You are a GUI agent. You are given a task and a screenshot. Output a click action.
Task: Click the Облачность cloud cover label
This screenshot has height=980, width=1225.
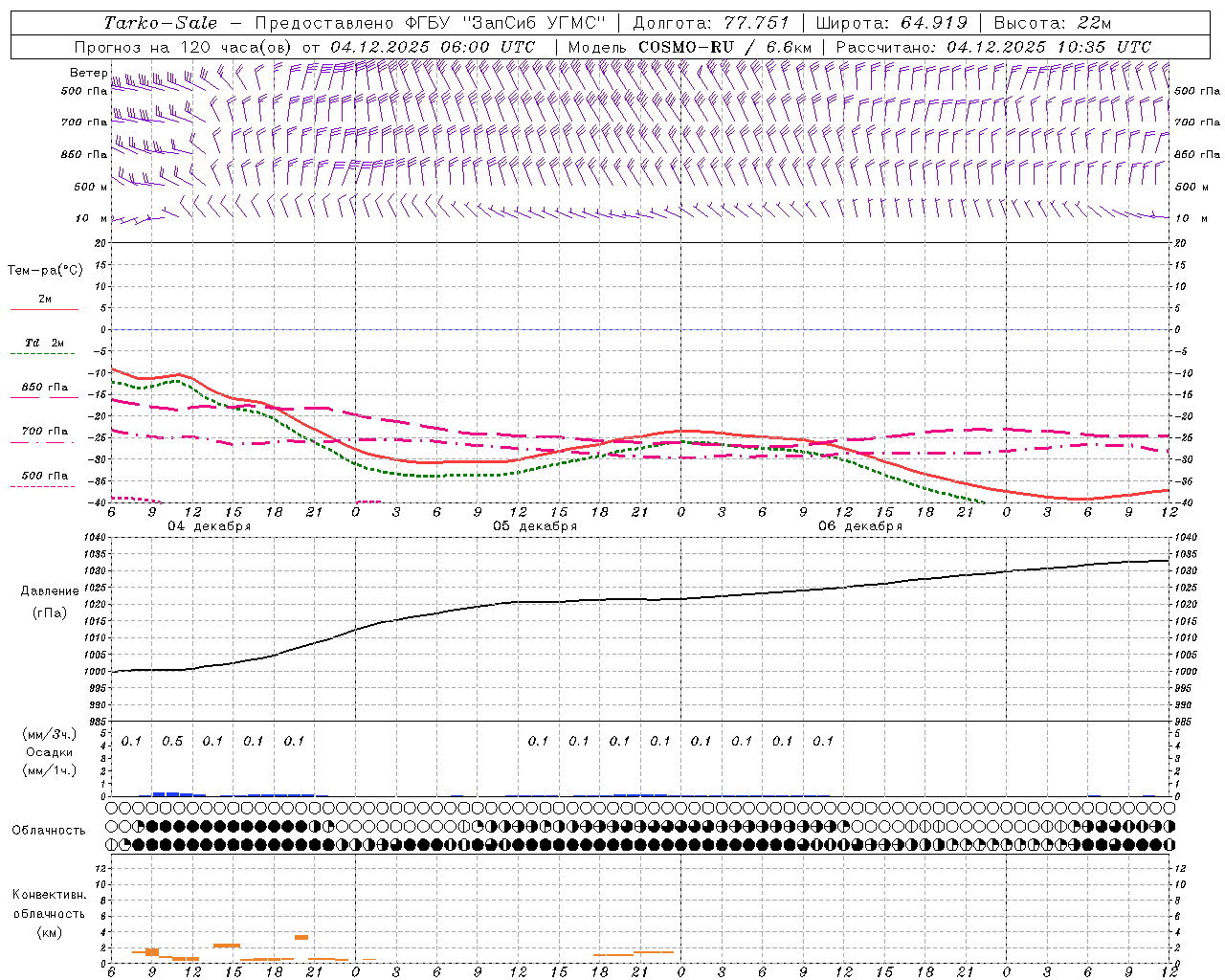[x=49, y=830]
